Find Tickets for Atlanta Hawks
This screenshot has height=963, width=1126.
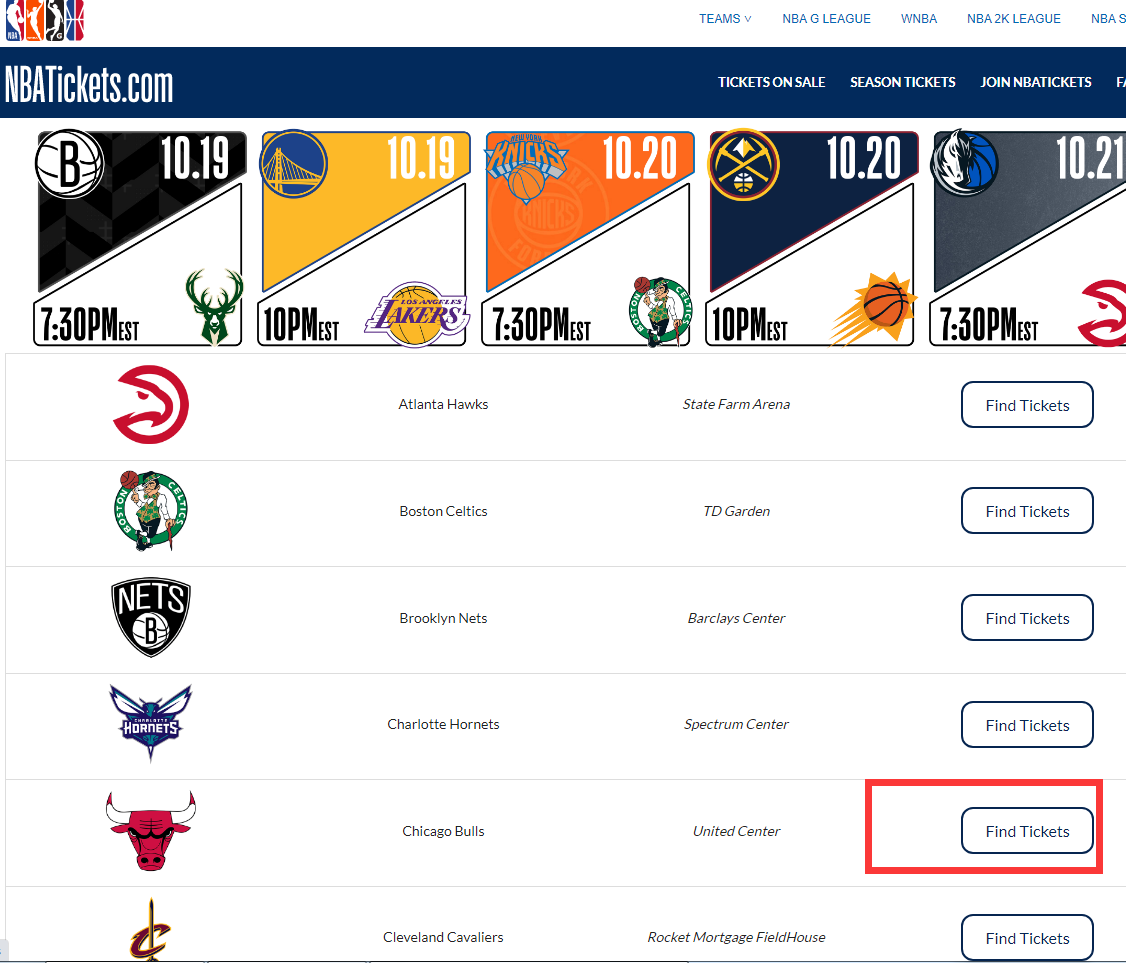[1027, 405]
